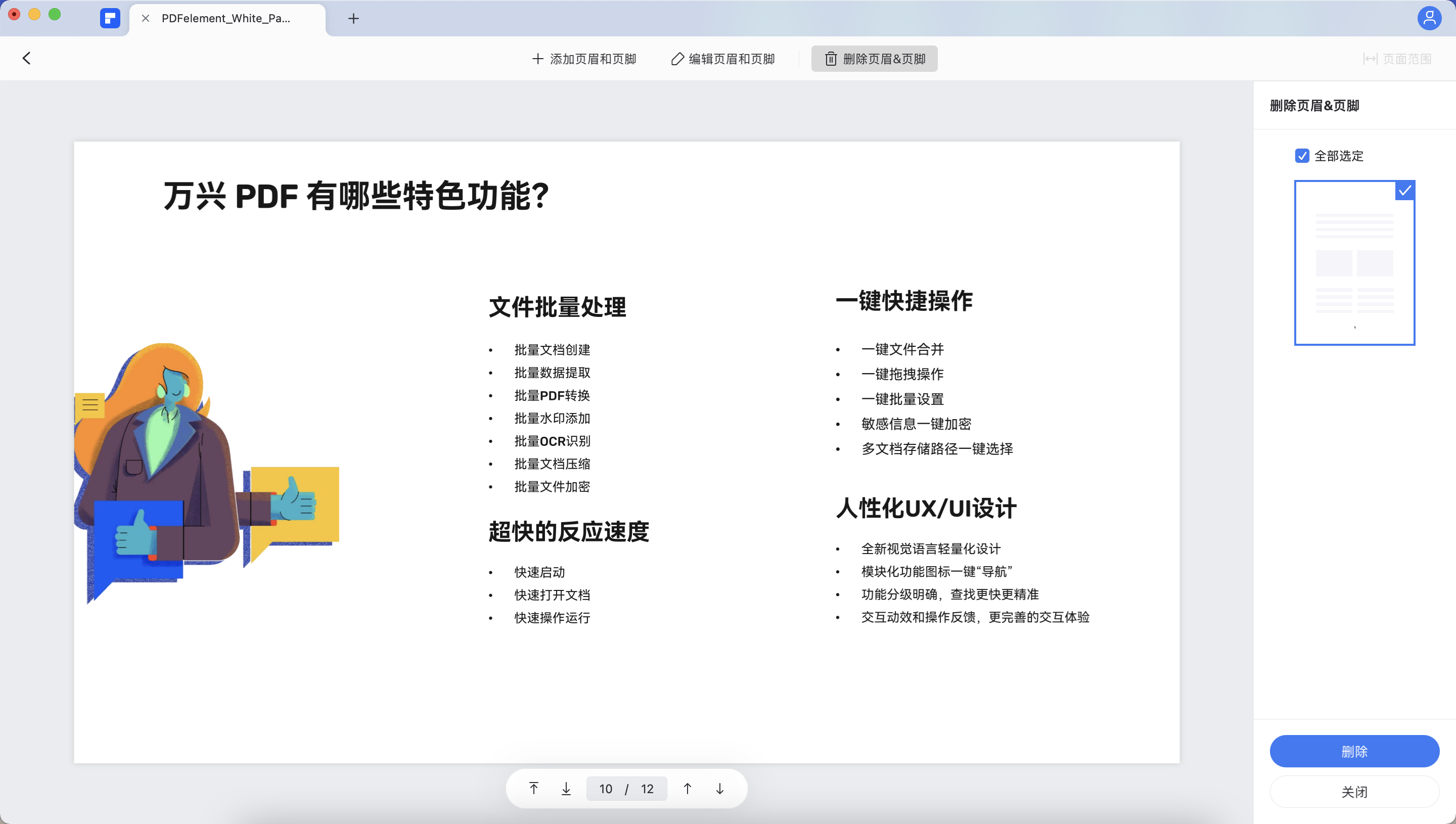The width and height of the screenshot is (1456, 824).
Task: Toggle the blue checkmark on the page thumbnail
Action: 1405,191
